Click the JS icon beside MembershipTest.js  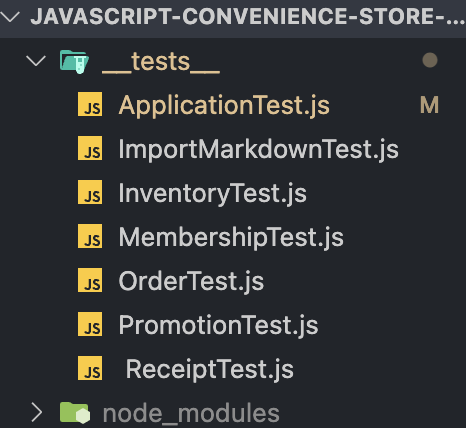[x=90, y=236]
